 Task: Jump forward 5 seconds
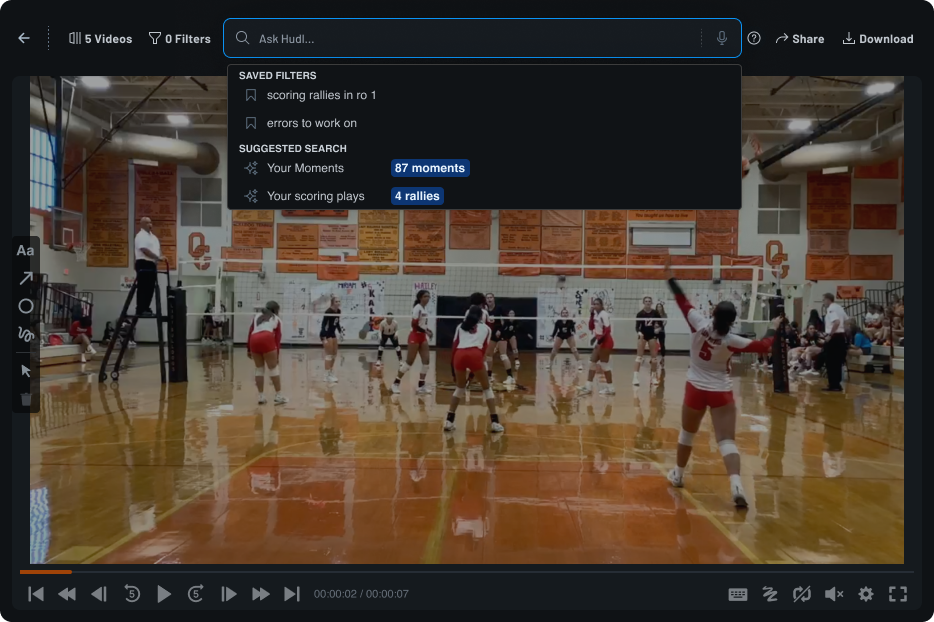point(196,594)
